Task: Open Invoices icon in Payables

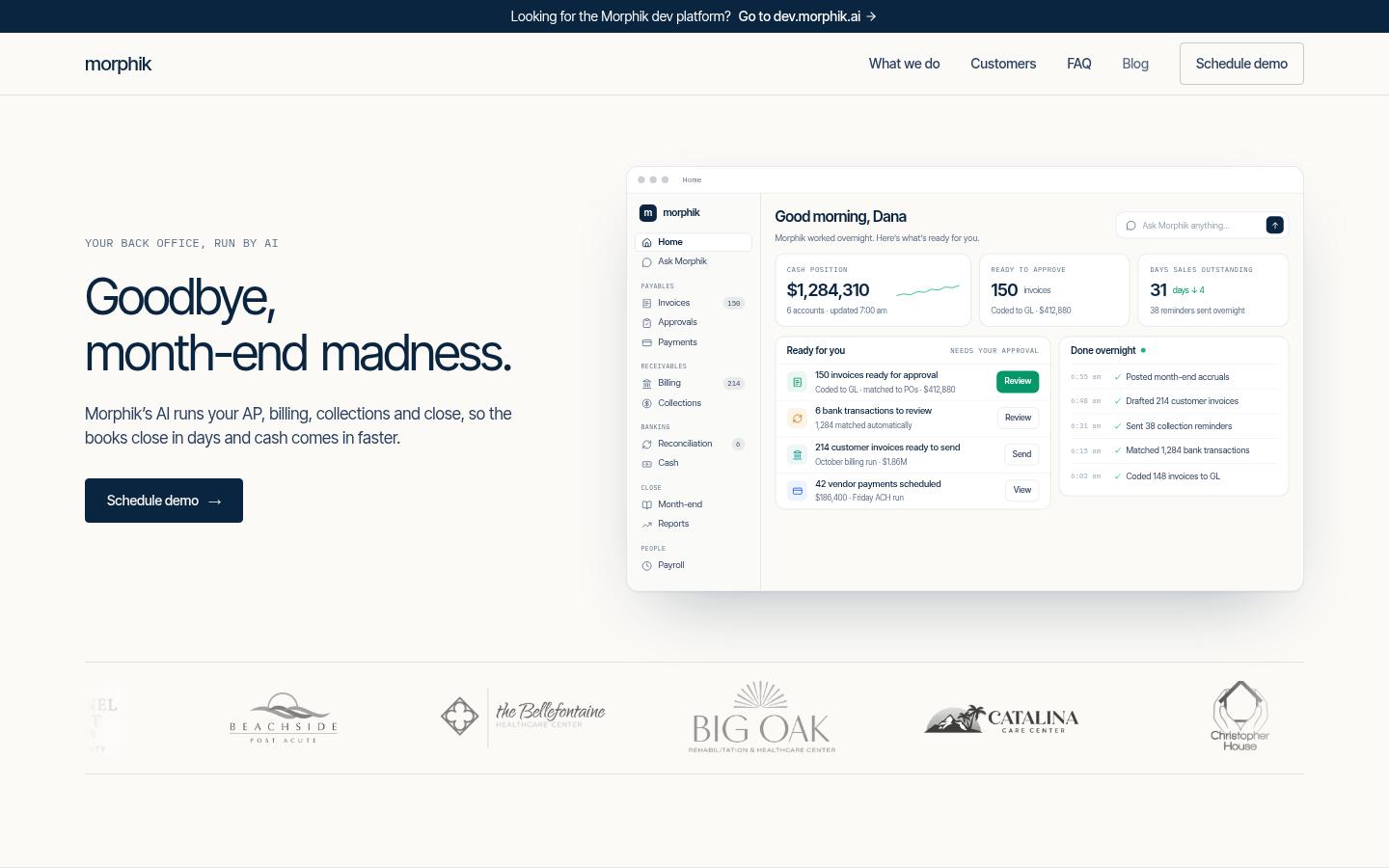Action: 646,303
